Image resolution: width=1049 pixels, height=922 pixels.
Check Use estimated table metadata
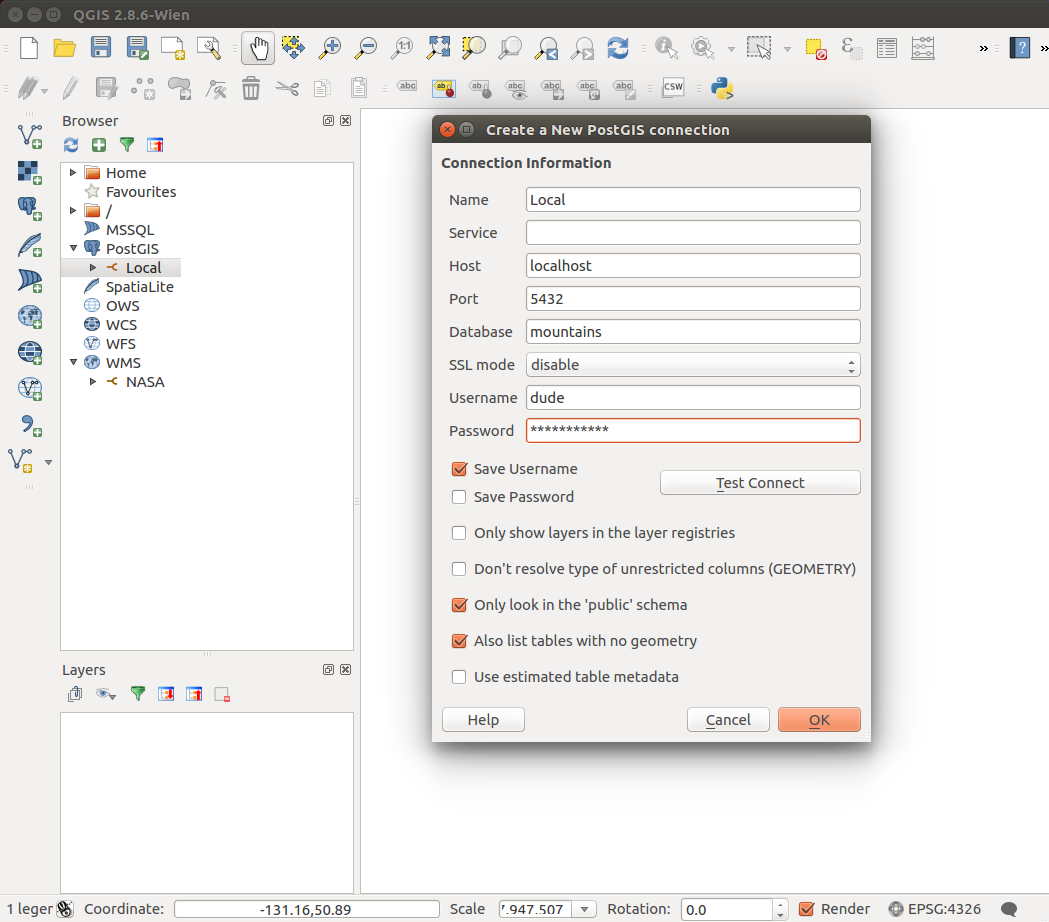click(x=460, y=677)
